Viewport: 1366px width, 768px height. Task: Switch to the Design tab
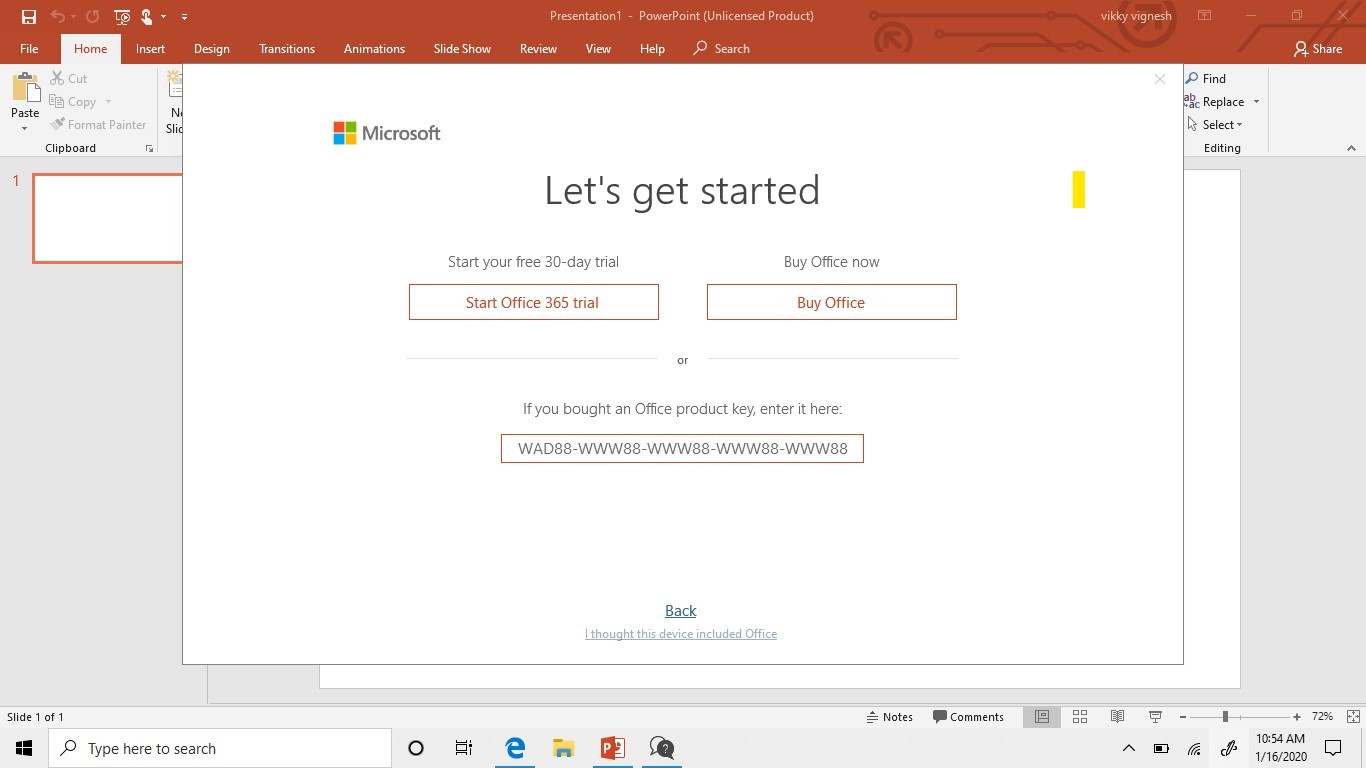(211, 48)
